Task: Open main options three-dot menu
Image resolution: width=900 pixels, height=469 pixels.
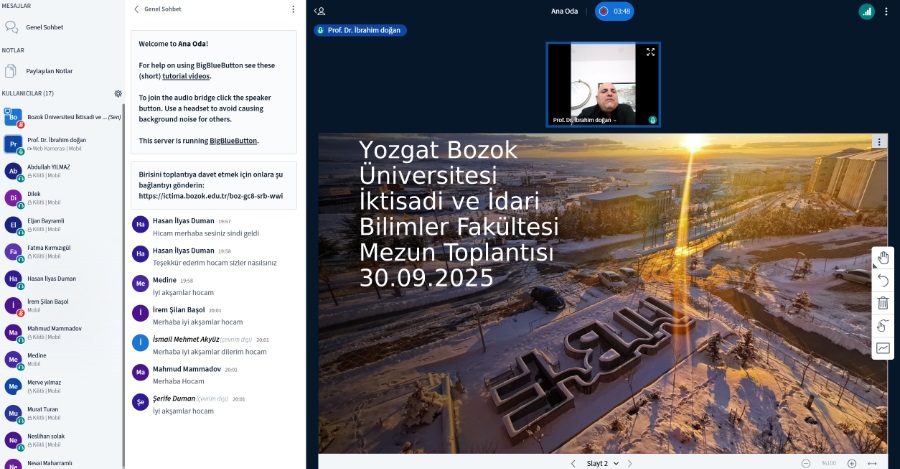Action: [x=886, y=11]
